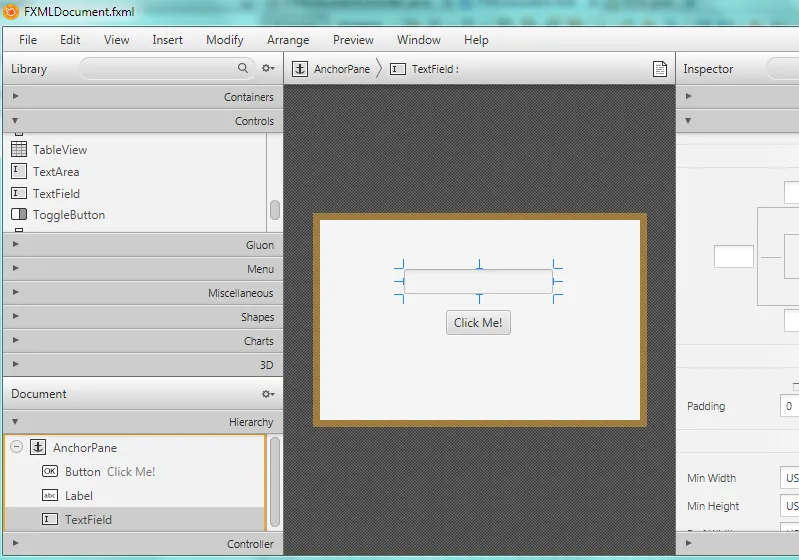The image size is (799, 560).
Task: Open the Arrange menu
Action: click(288, 40)
